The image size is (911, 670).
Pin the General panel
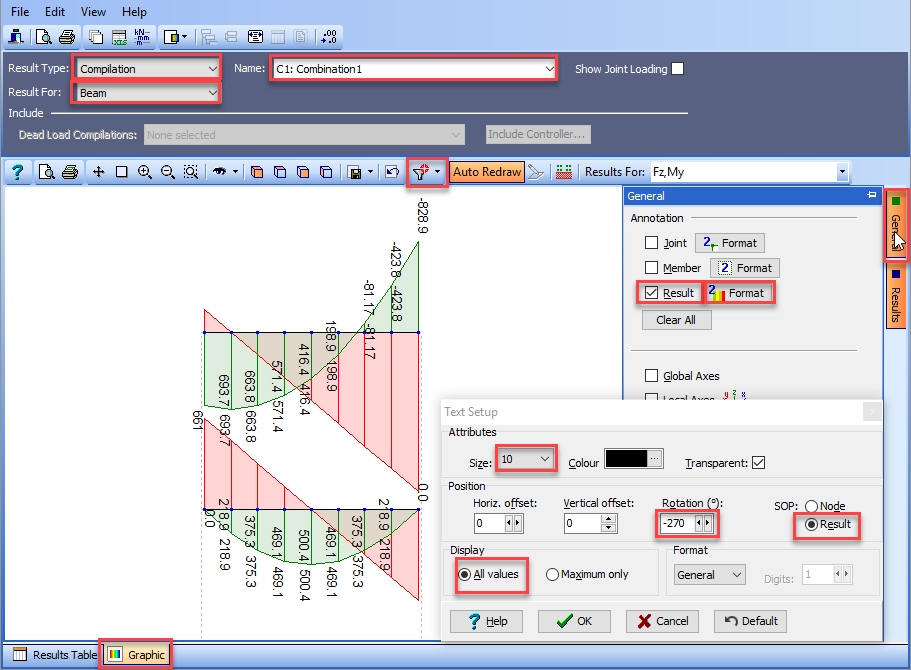871,195
